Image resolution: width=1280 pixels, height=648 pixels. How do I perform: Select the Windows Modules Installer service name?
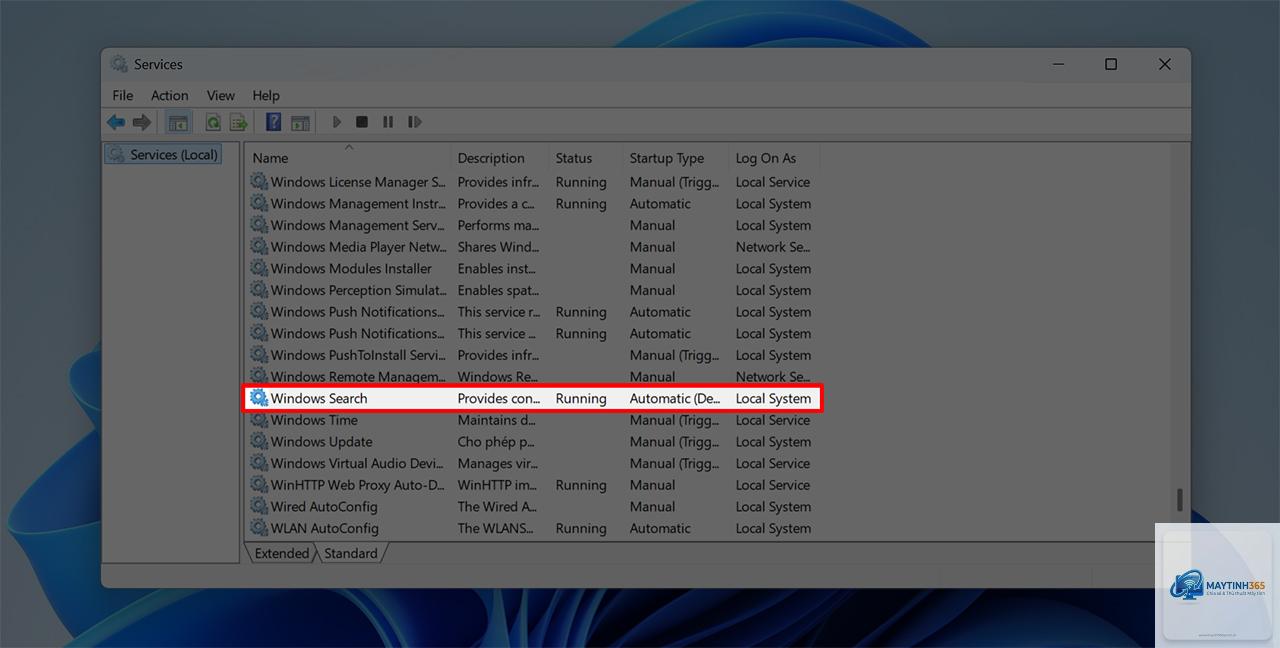tap(351, 268)
